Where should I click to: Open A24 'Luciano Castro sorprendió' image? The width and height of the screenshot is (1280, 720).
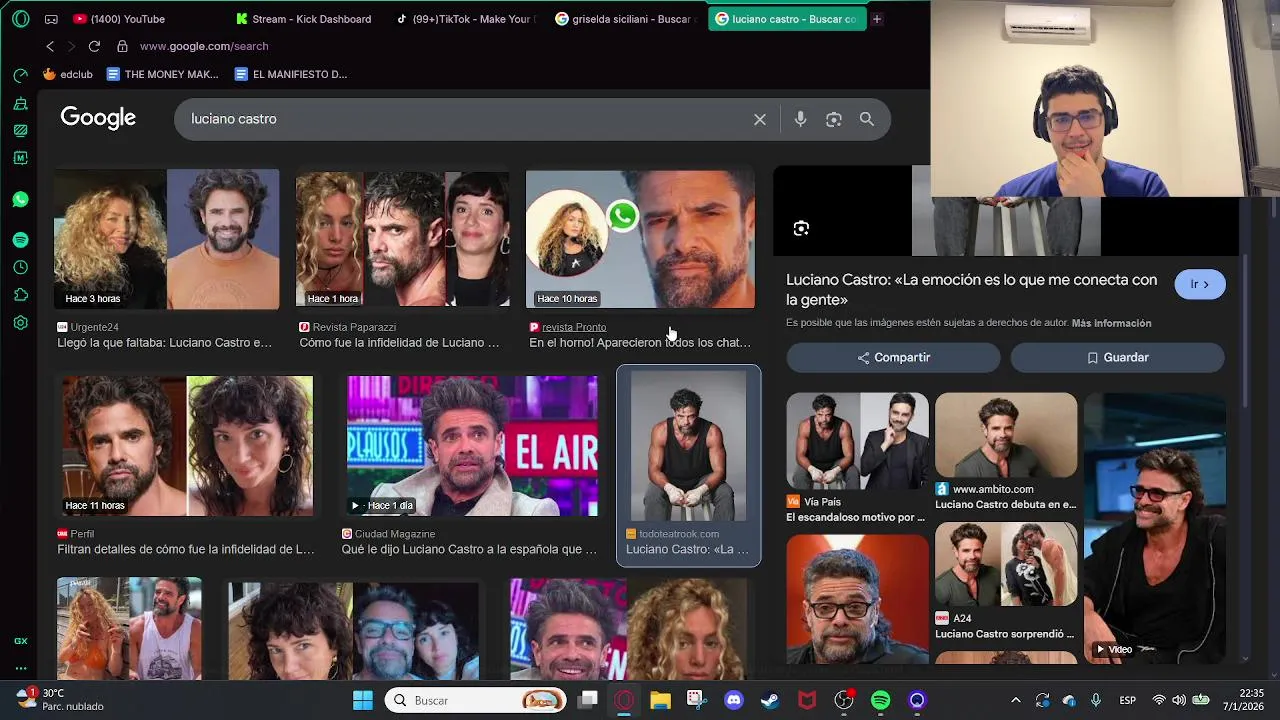pyautogui.click(x=1006, y=582)
